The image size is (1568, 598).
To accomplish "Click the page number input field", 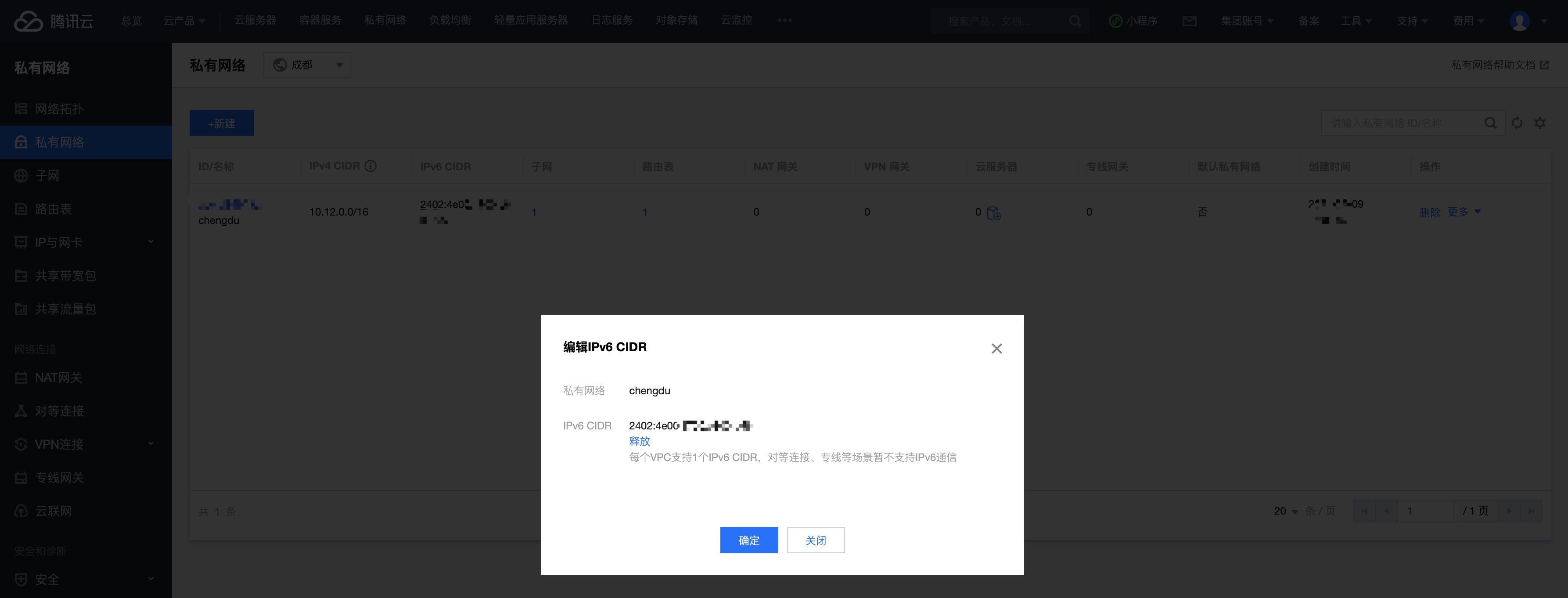I will tap(1425, 511).
